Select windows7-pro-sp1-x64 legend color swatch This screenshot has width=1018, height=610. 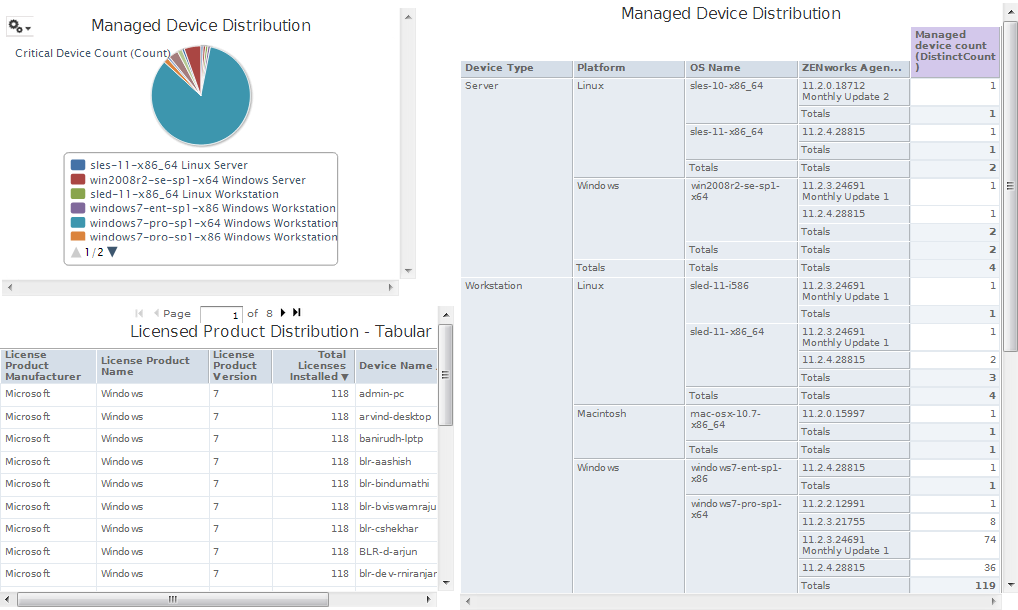[x=78, y=223]
